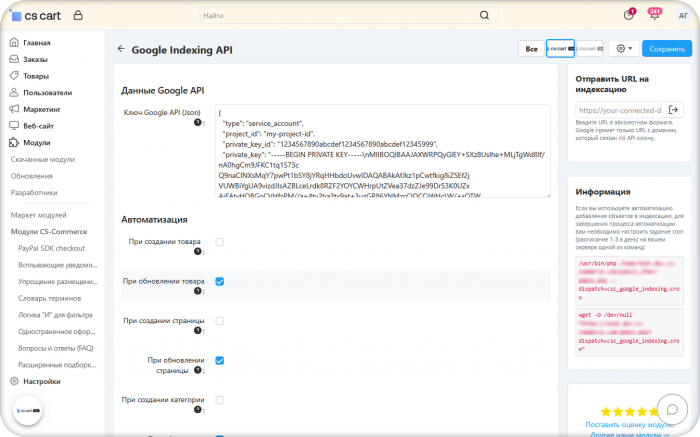
Task: Open the clock icon with badge 1
Action: coord(629,15)
